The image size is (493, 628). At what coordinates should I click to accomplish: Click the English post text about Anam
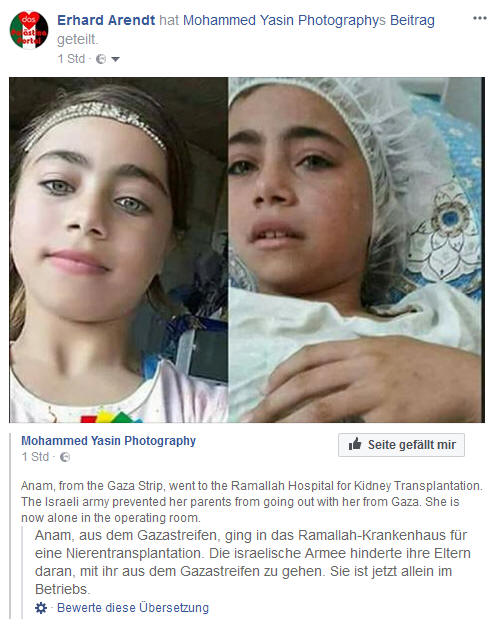point(252,501)
